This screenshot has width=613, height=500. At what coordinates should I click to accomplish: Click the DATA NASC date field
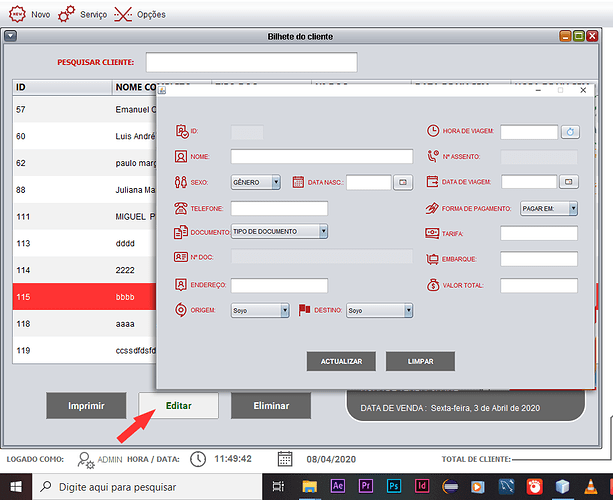[369, 182]
